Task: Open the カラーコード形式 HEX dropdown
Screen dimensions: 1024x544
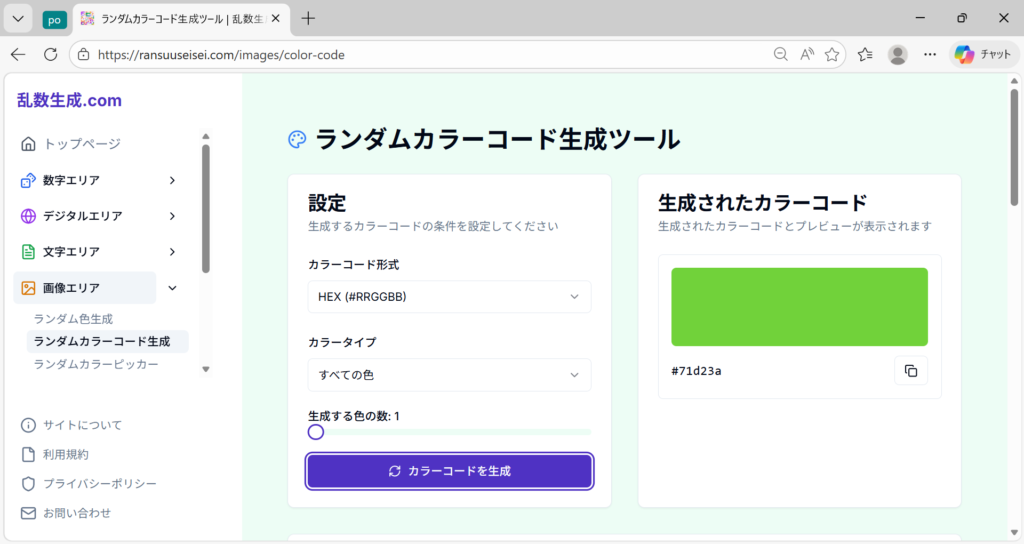Action: point(449,297)
